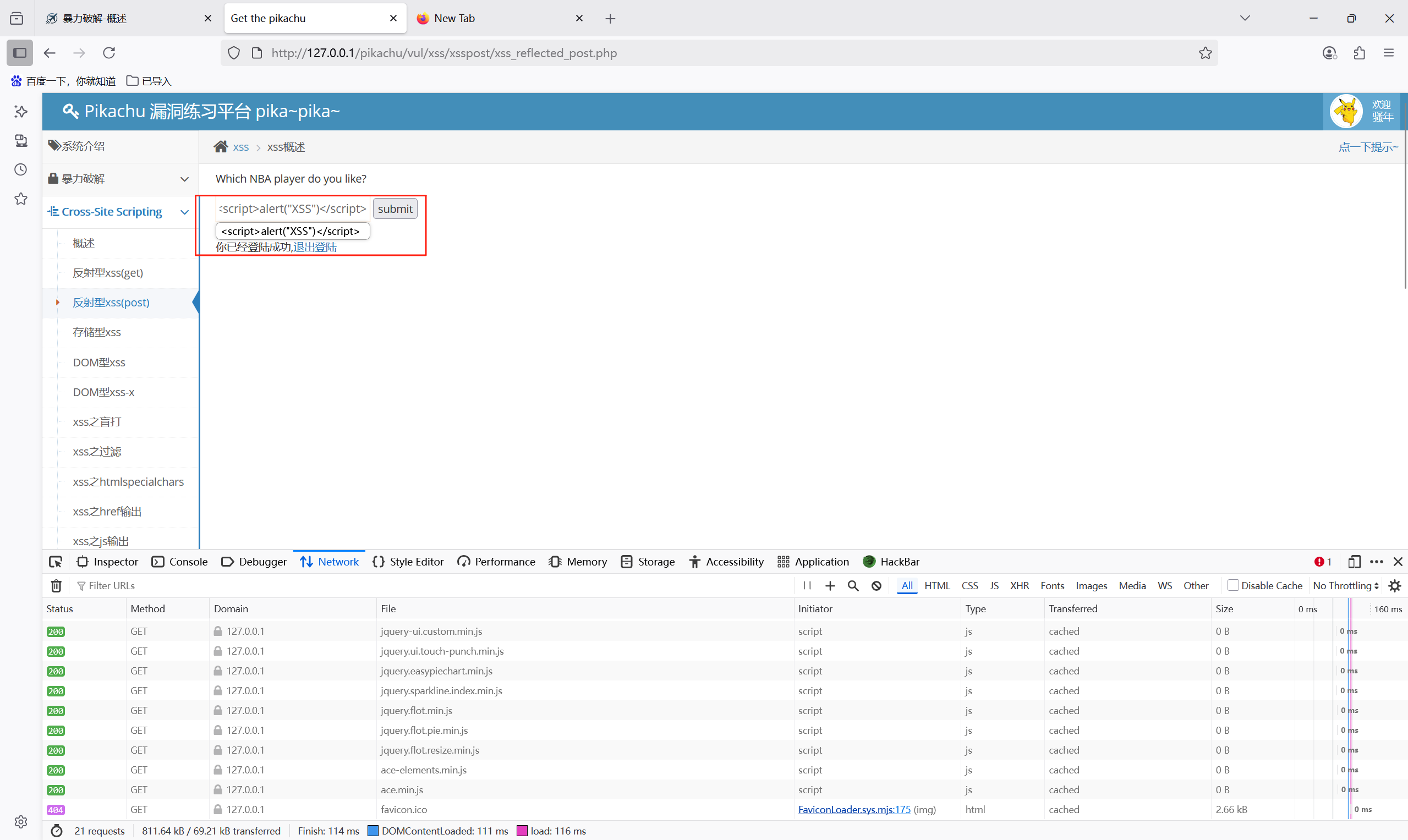Filter requests by JS
1408x840 pixels.
click(994, 585)
